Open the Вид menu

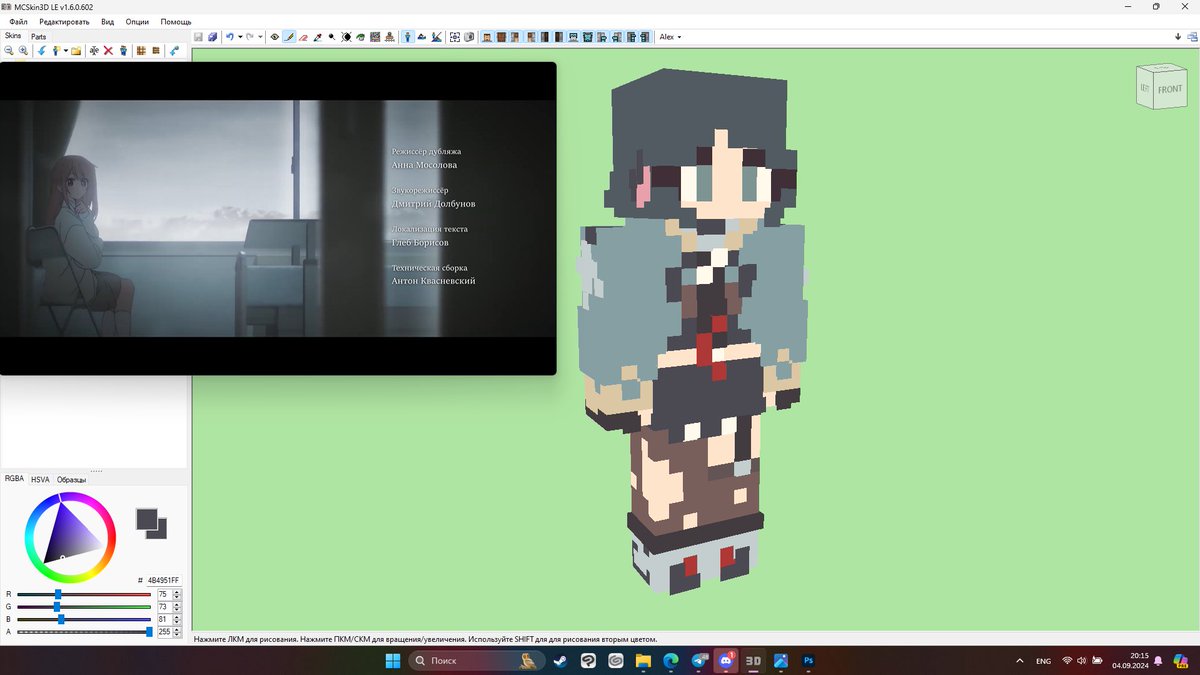pos(108,21)
